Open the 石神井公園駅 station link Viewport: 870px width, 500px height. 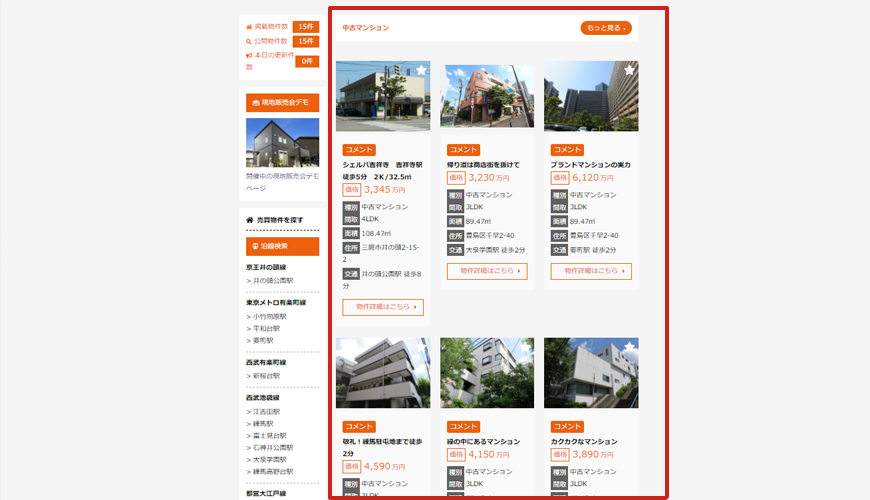pyautogui.click(x=272, y=447)
